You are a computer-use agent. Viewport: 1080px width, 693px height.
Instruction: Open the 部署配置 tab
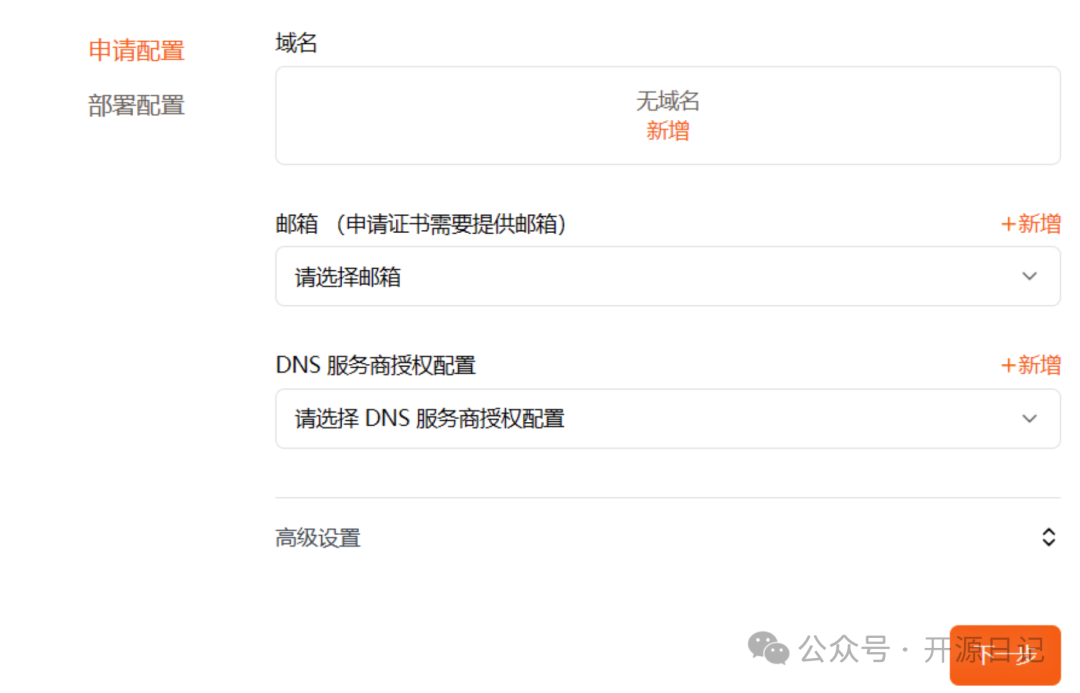[136, 106]
